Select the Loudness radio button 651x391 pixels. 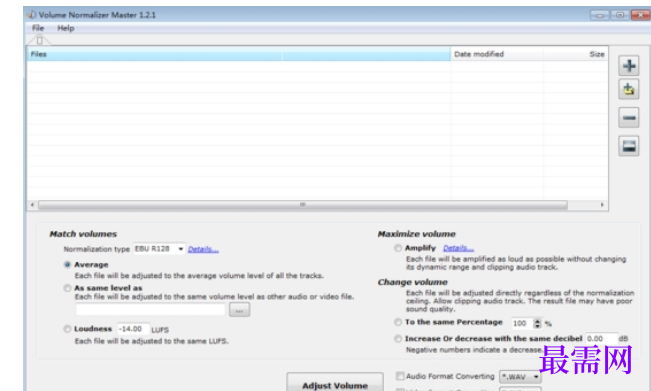pos(67,329)
